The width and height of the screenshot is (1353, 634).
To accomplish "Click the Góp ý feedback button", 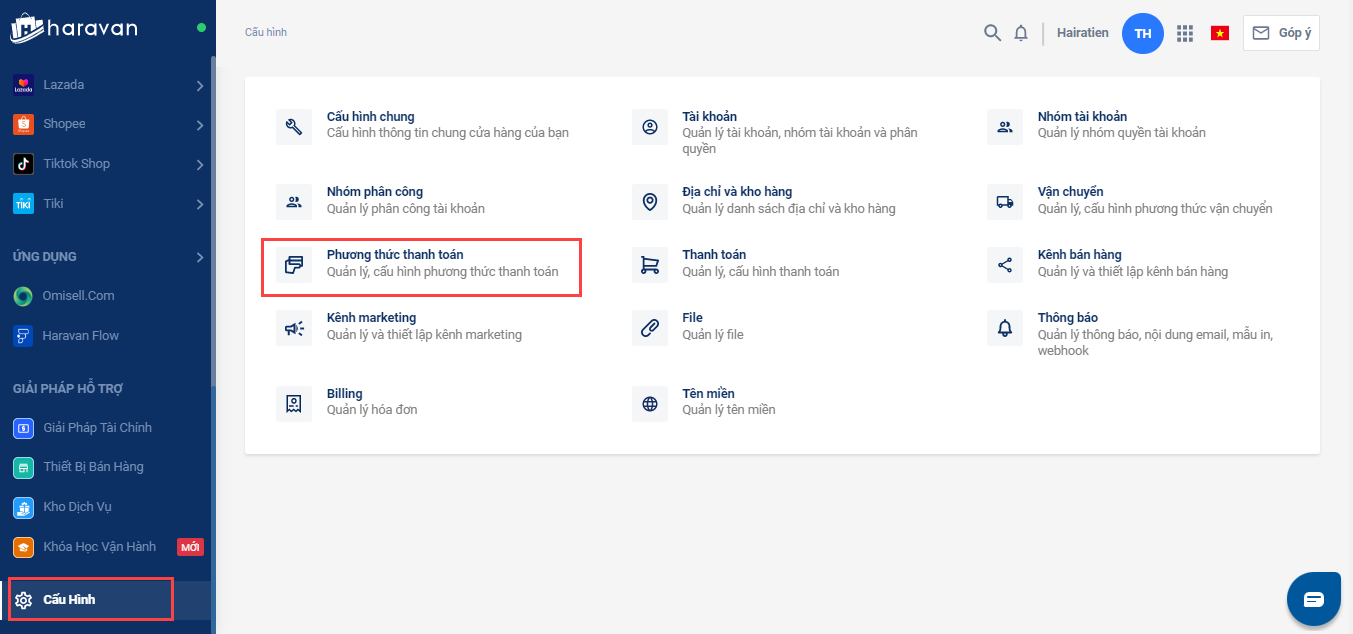I will (x=1281, y=33).
